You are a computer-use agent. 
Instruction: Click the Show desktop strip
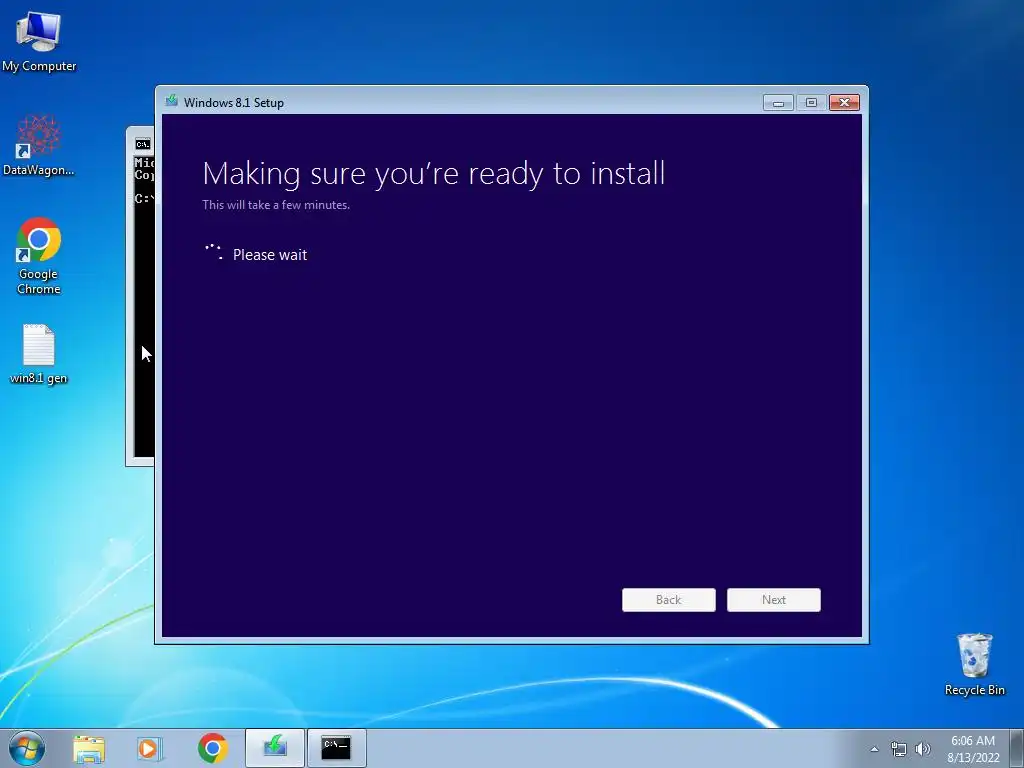[1017, 748]
